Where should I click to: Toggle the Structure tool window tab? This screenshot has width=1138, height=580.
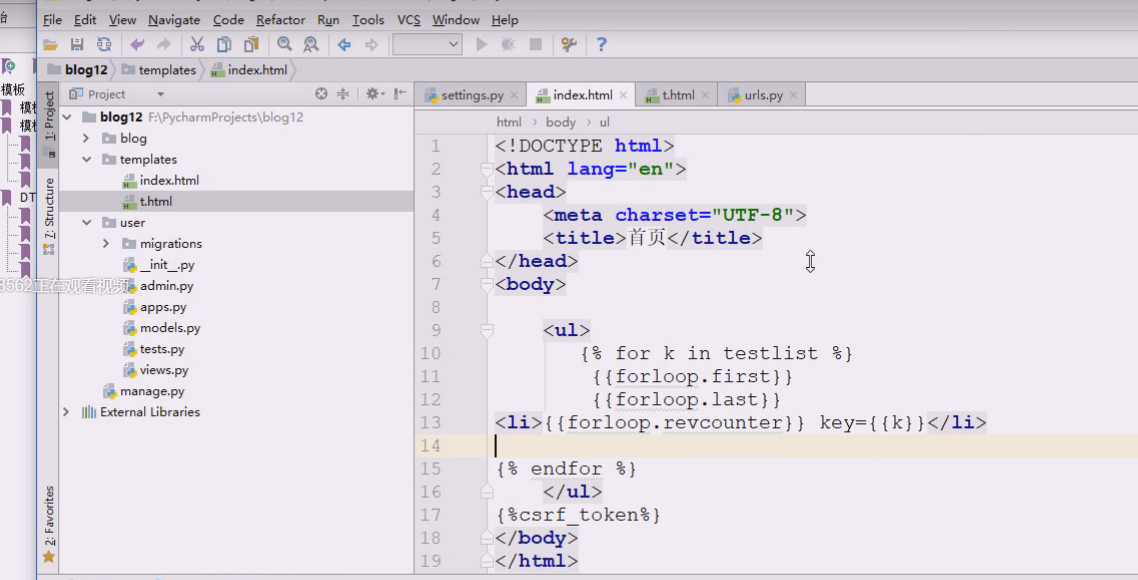[48, 216]
